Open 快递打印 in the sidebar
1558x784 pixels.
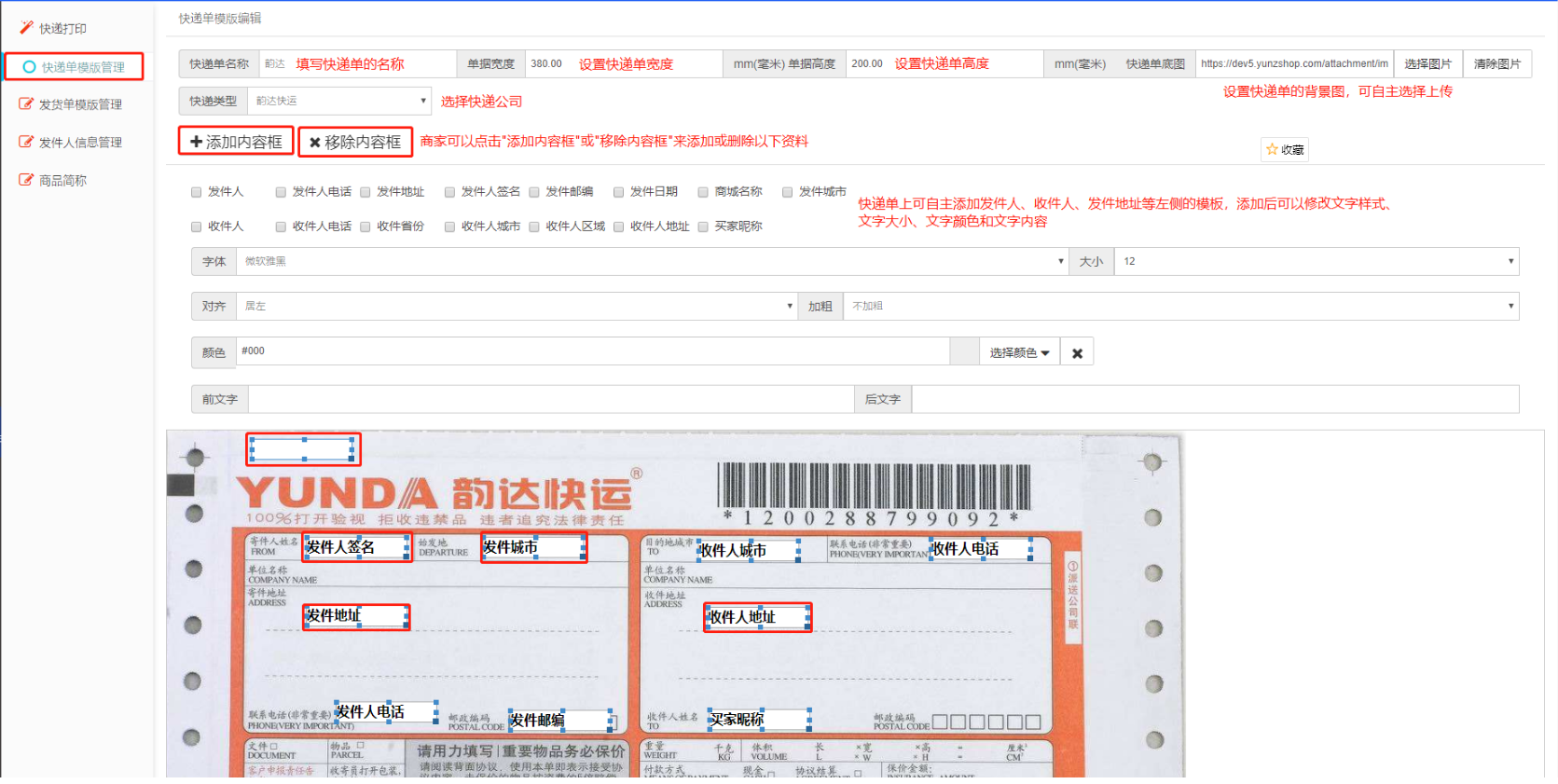(x=62, y=29)
